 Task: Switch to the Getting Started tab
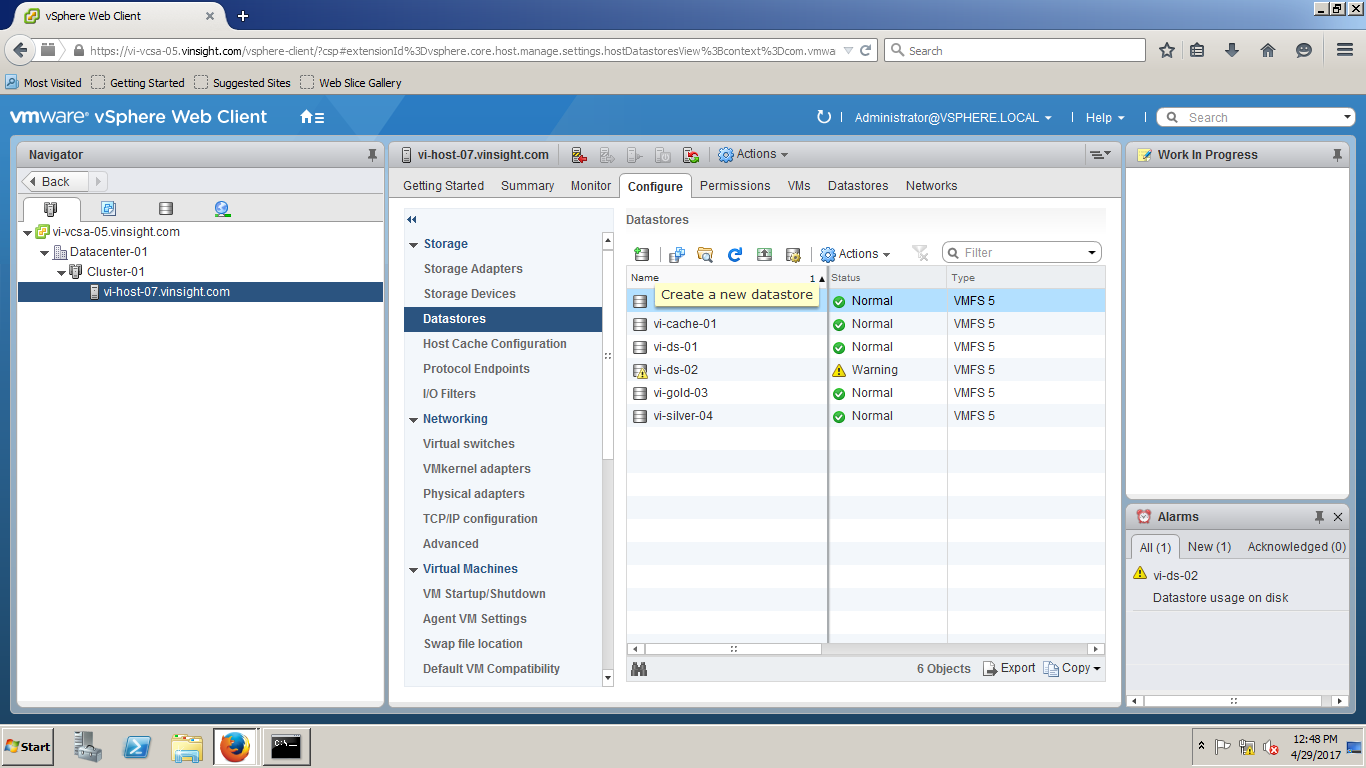tap(443, 186)
